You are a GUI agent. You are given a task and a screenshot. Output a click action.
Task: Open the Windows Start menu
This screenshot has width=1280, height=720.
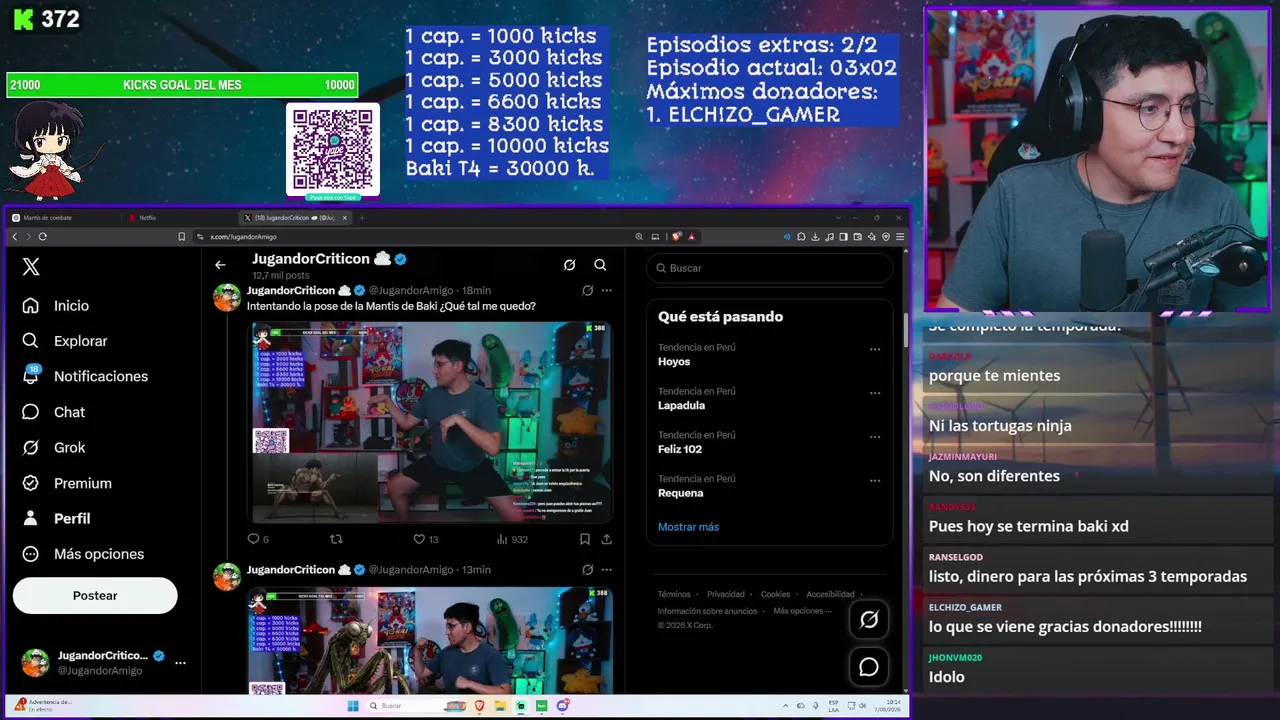click(352, 706)
